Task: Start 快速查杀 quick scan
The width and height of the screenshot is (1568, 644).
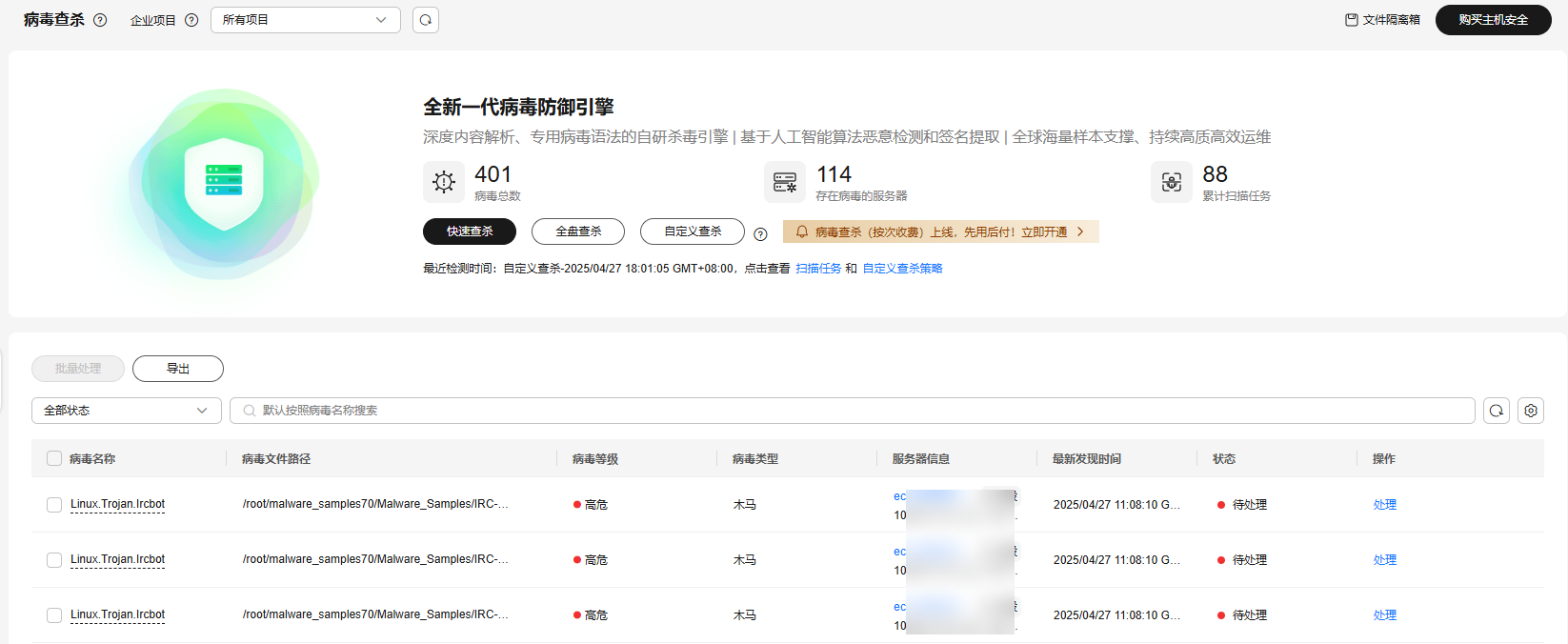Action: [470, 231]
